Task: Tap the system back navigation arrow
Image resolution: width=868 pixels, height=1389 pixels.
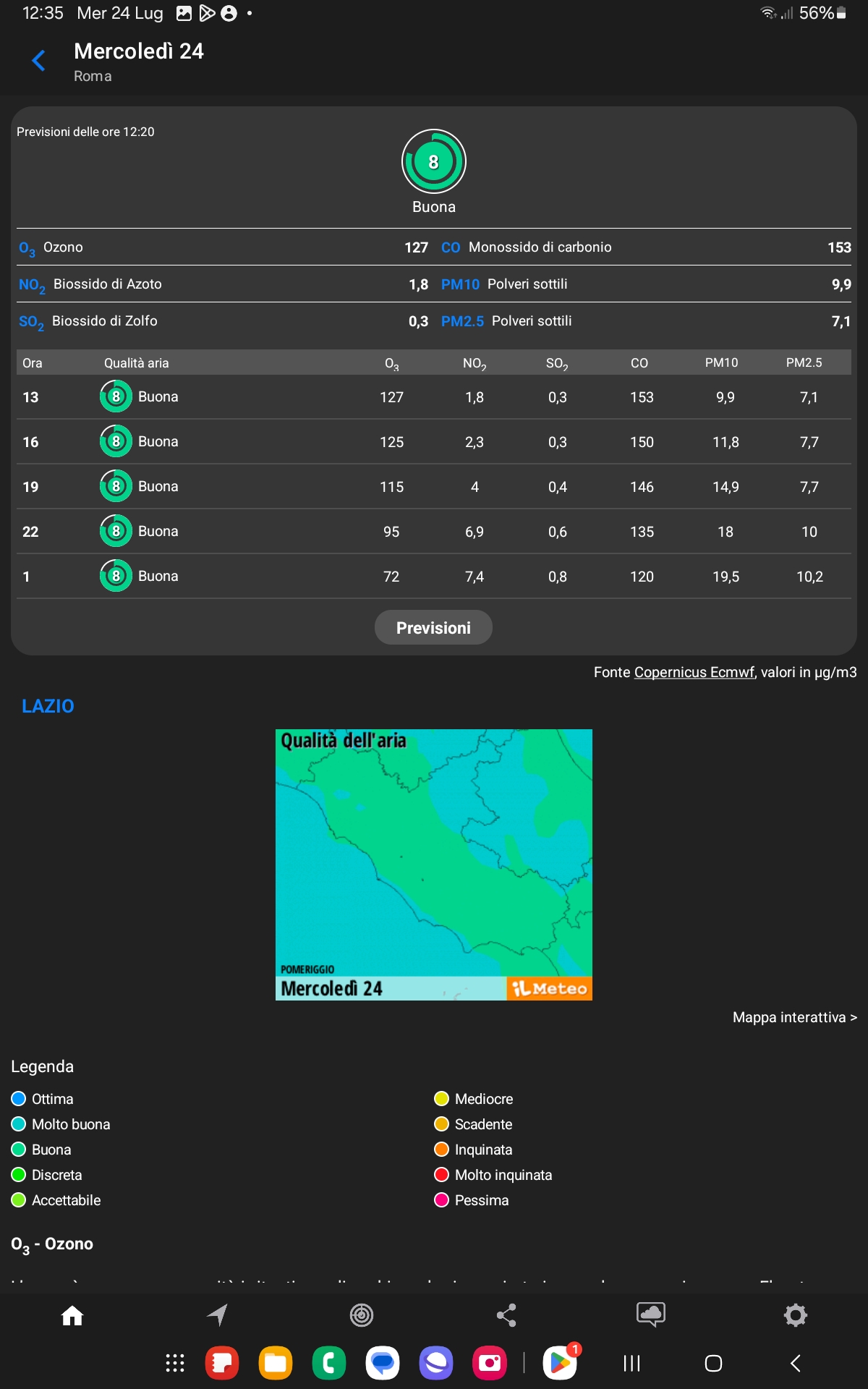Action: pos(796,1364)
